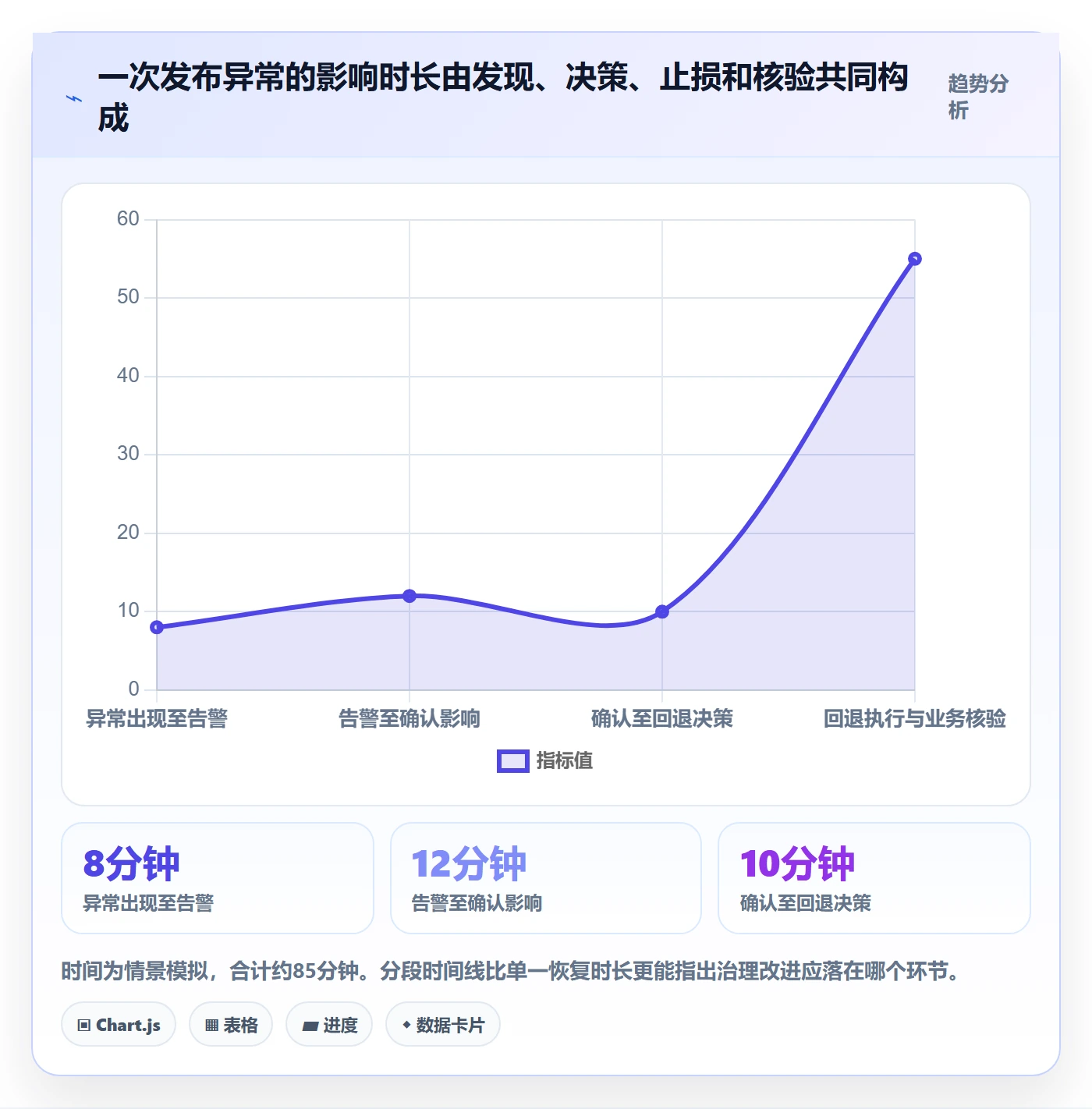Image resolution: width=1092 pixels, height=1109 pixels.
Task: Open the 10分钟 确认至回退决策 stat card
Action: coord(874,878)
